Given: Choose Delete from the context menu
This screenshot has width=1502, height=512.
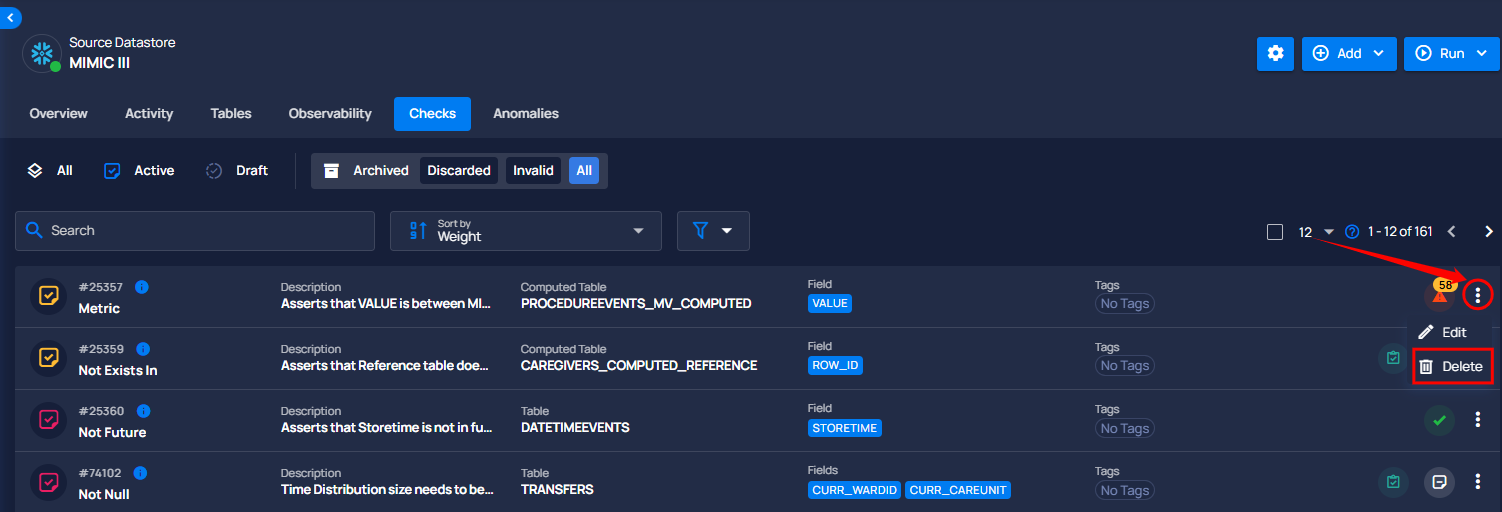Looking at the screenshot, I should [x=1450, y=367].
